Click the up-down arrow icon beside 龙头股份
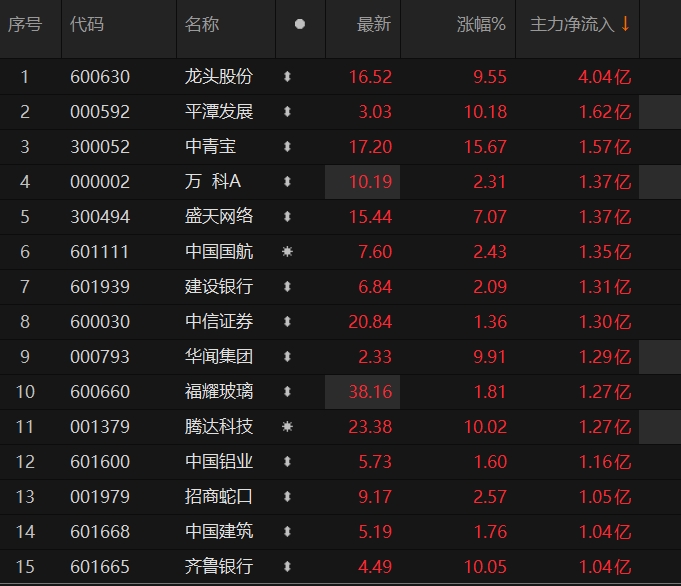Viewport: 681px width, 586px height. point(287,77)
